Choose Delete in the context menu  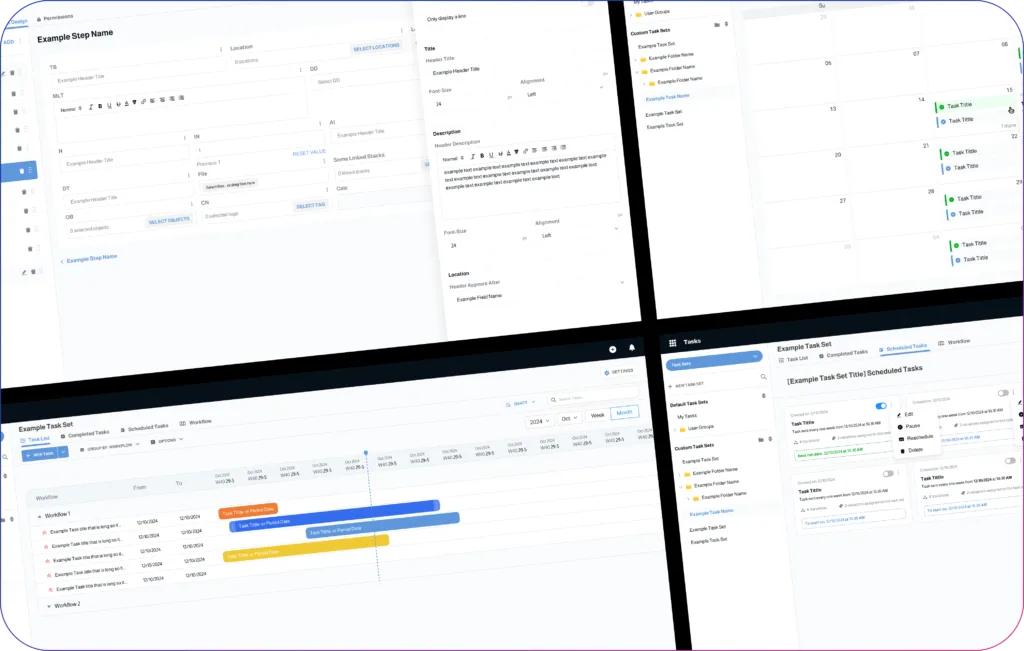coord(912,451)
